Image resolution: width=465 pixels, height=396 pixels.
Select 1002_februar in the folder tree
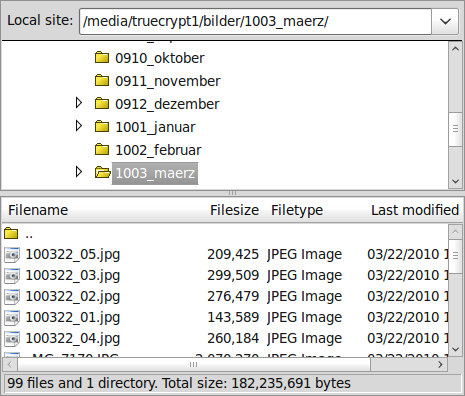[158, 150]
